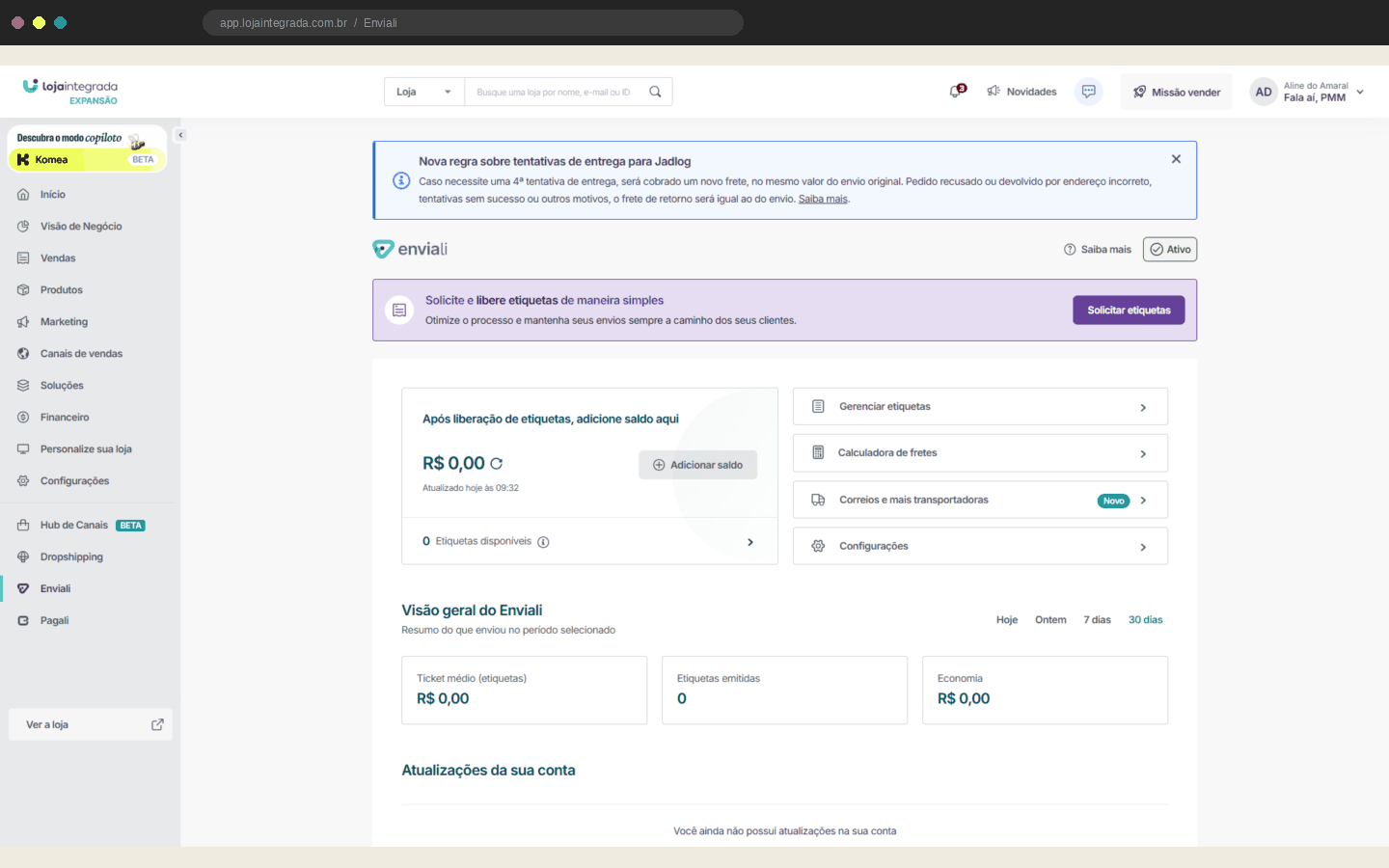
Task: Select the 7 dias period tab
Action: coord(1097,620)
